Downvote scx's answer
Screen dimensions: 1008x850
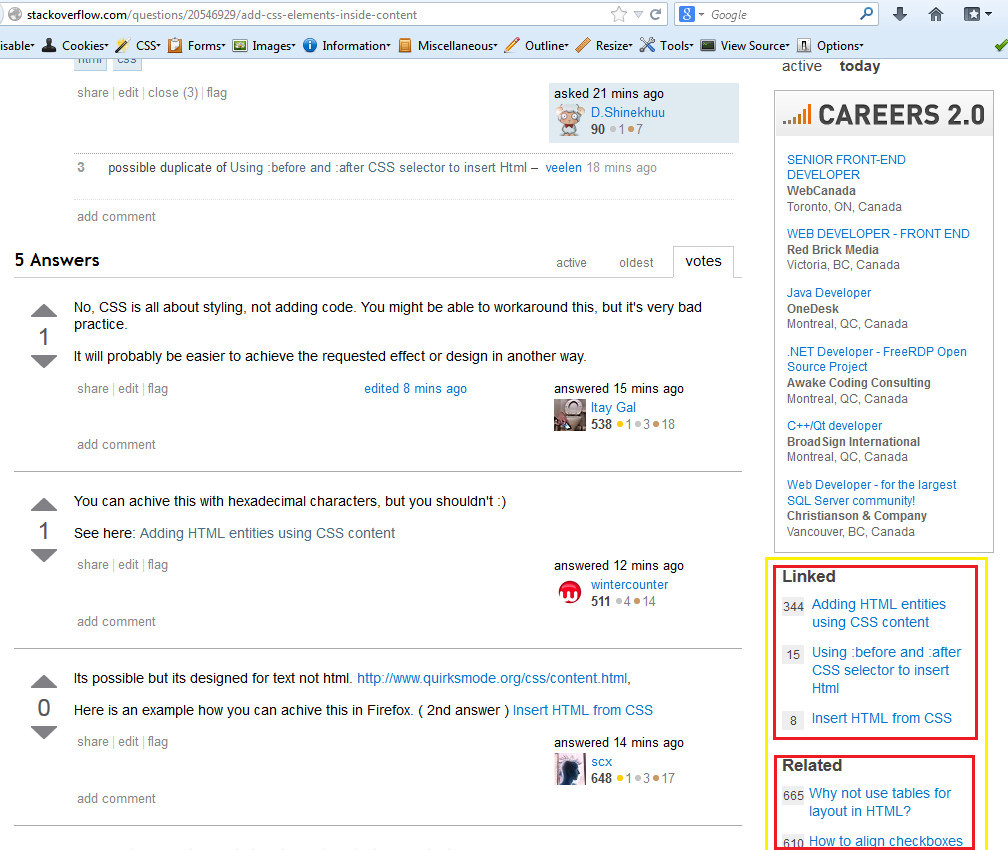pyautogui.click(x=44, y=732)
